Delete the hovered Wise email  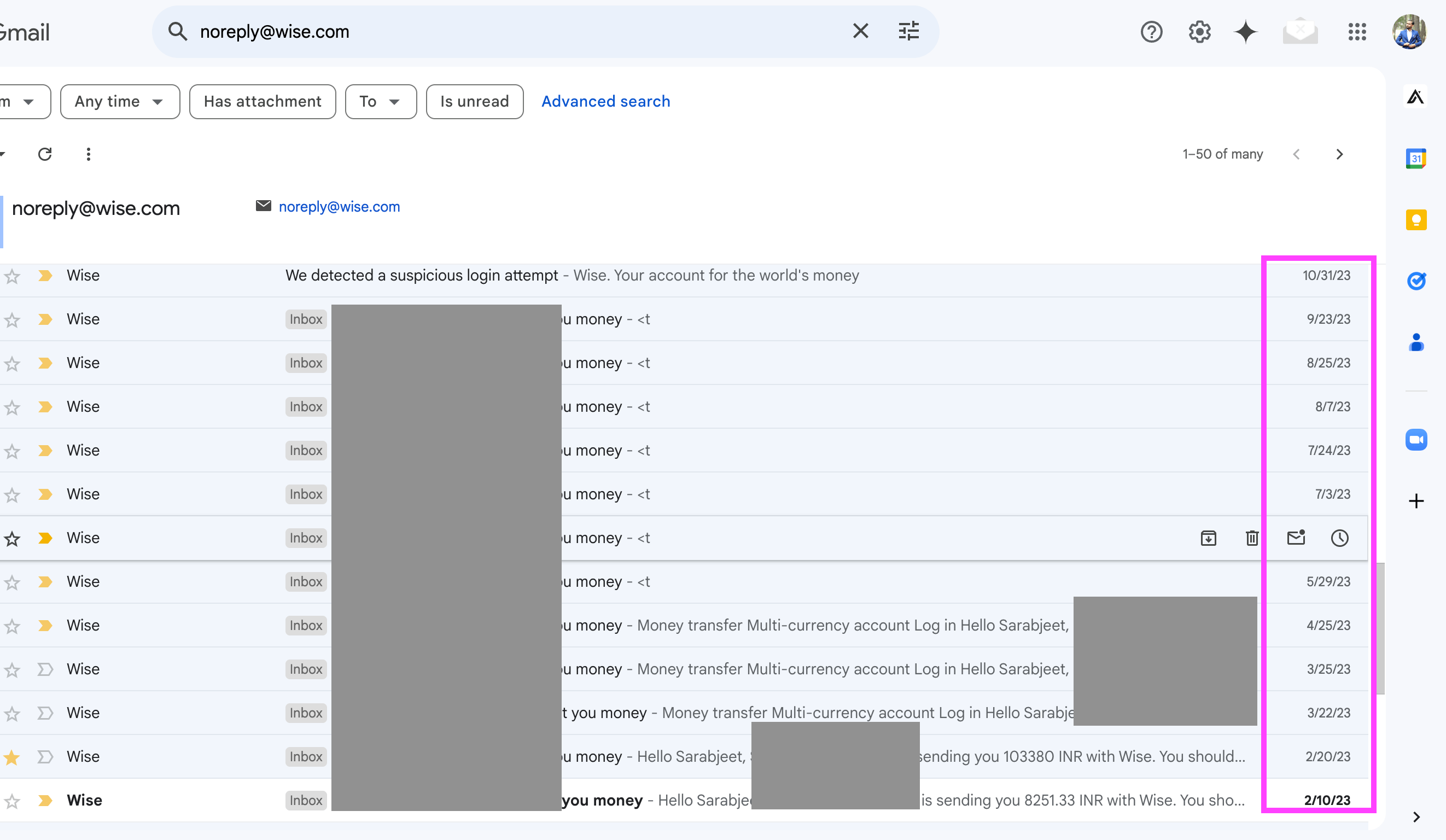1252,538
